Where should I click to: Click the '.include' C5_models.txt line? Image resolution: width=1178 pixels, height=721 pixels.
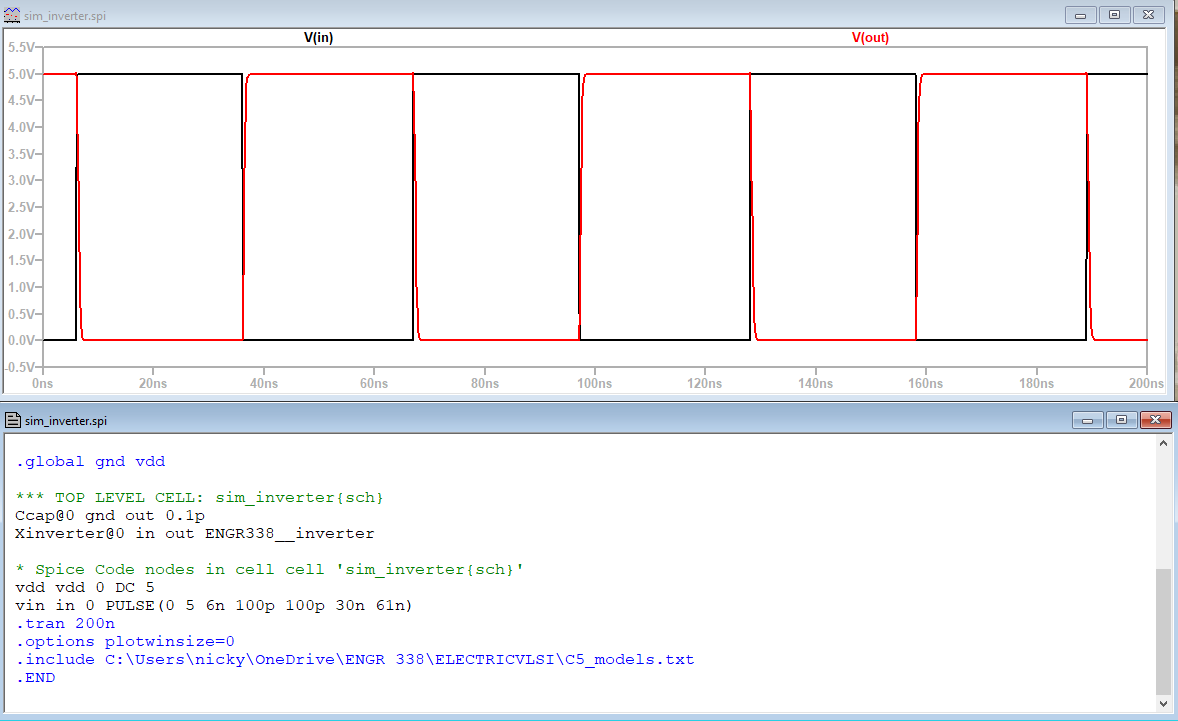355,660
